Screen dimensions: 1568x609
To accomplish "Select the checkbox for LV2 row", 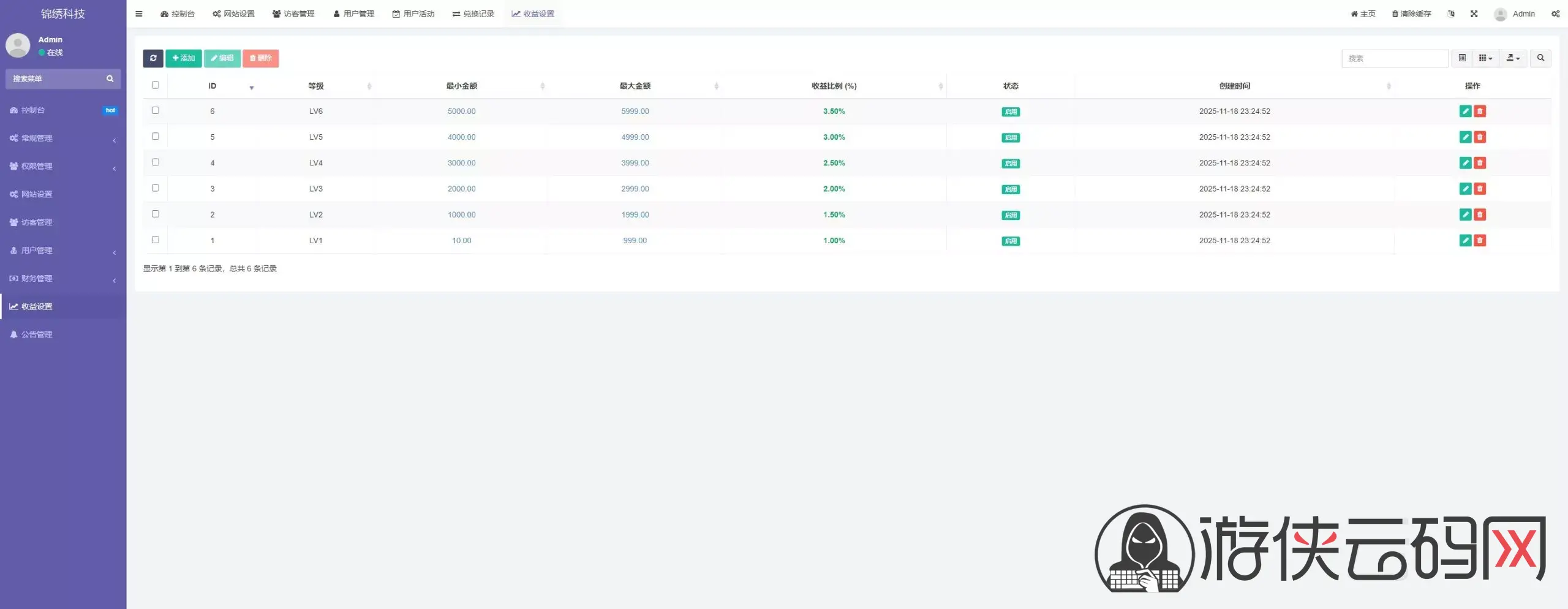I will click(x=155, y=214).
